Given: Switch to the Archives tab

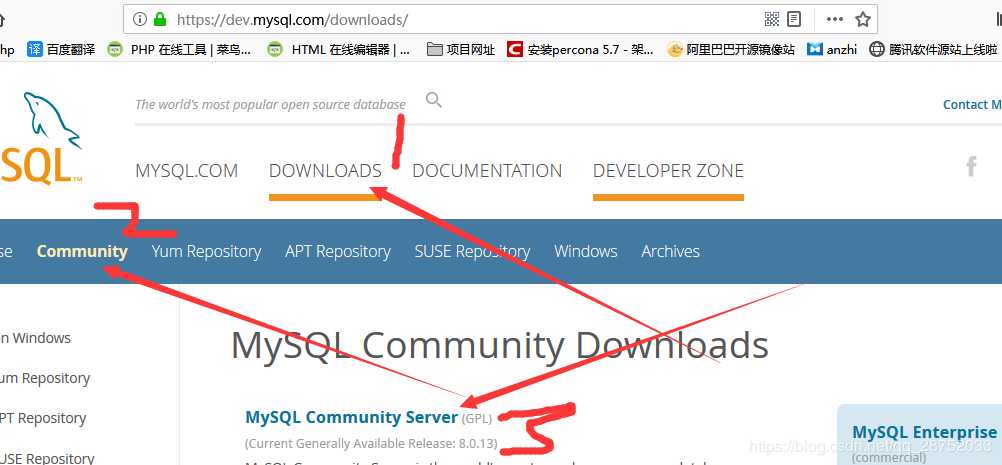Looking at the screenshot, I should (670, 251).
